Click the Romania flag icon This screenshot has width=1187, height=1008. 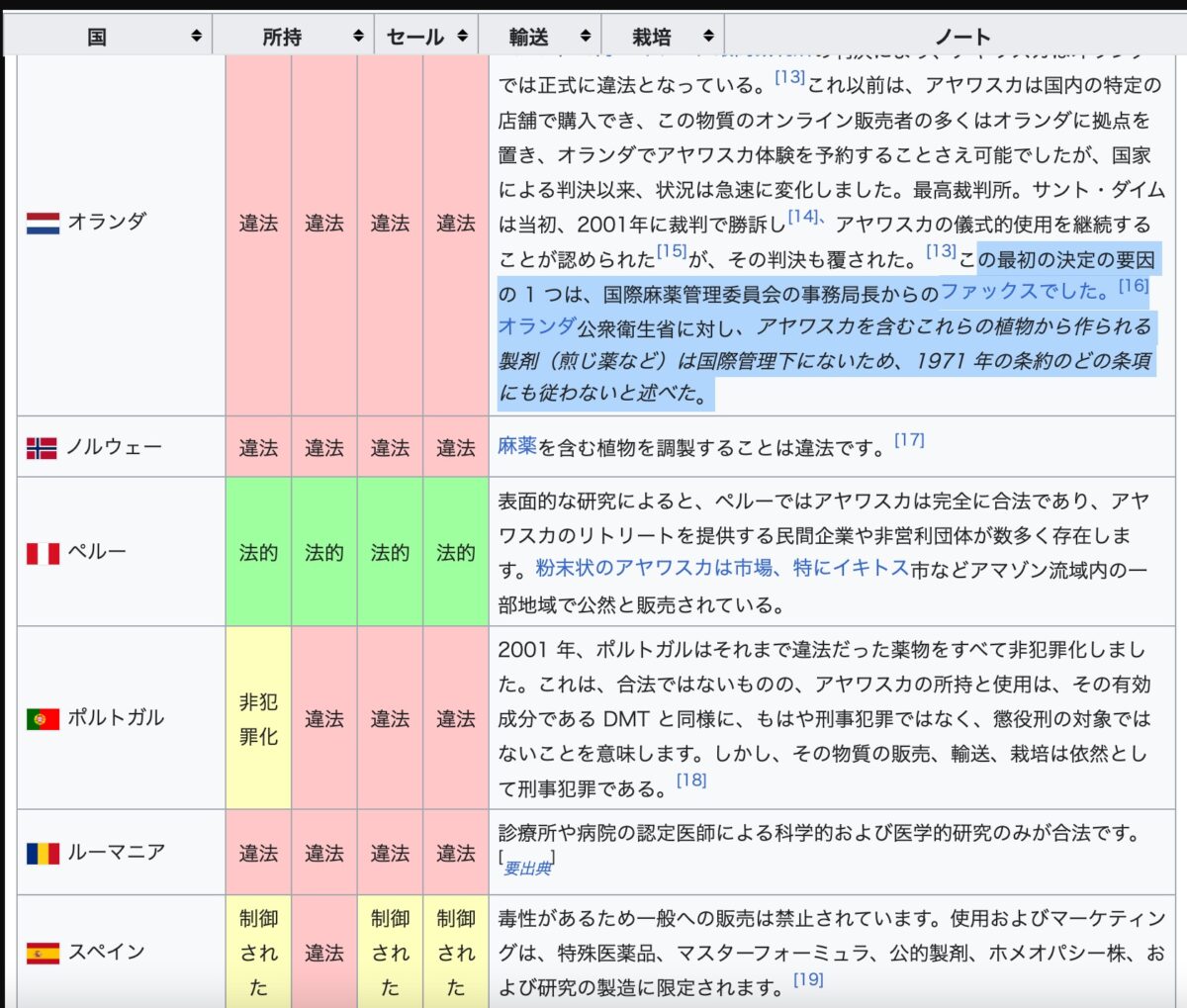point(43,853)
